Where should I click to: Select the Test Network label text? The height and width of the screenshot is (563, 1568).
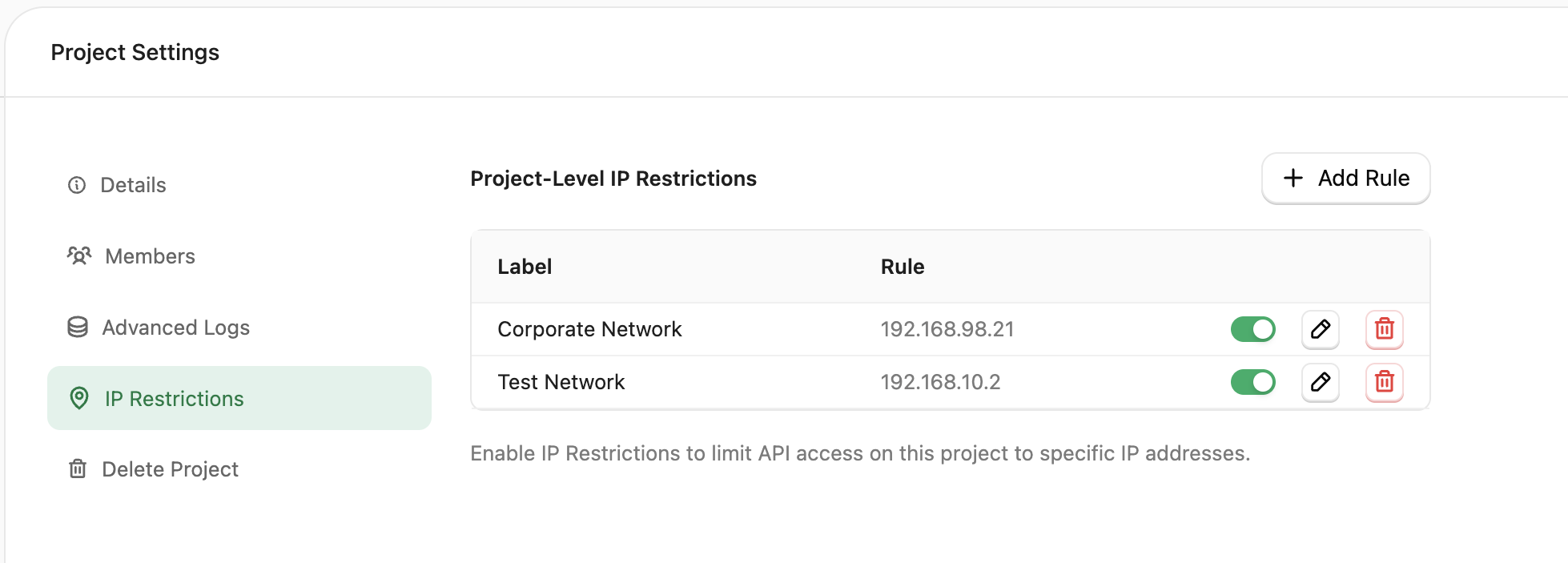[x=561, y=382]
